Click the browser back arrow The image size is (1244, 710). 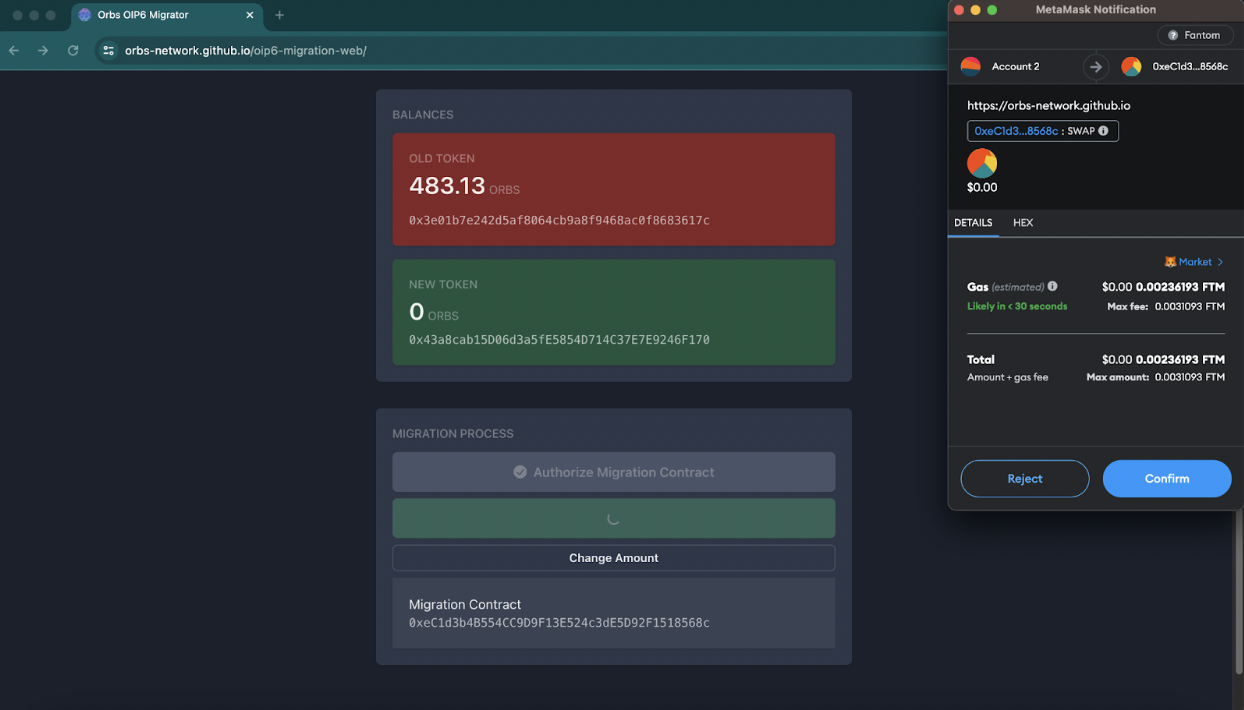[15, 50]
